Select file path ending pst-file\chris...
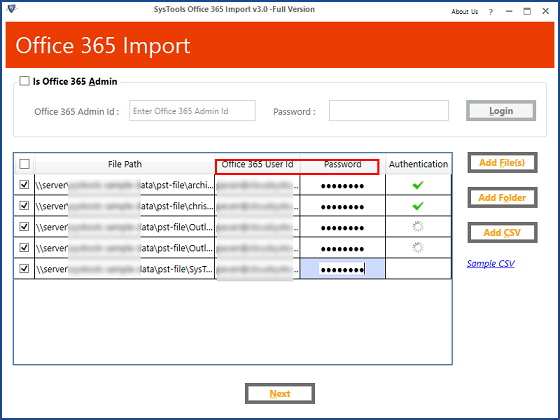The image size is (560, 420). tap(124, 206)
